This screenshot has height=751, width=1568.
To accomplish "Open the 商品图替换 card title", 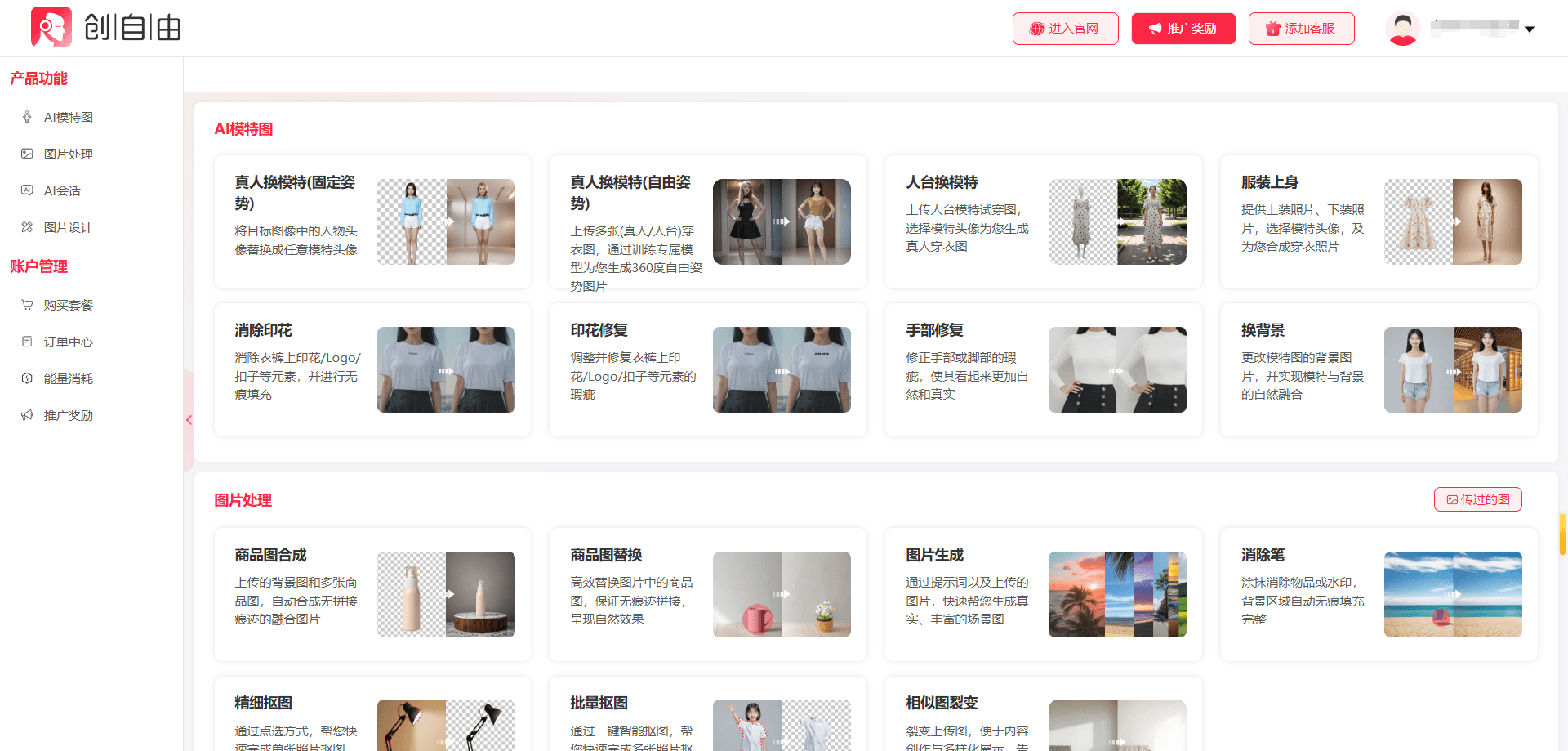I will pyautogui.click(x=606, y=555).
